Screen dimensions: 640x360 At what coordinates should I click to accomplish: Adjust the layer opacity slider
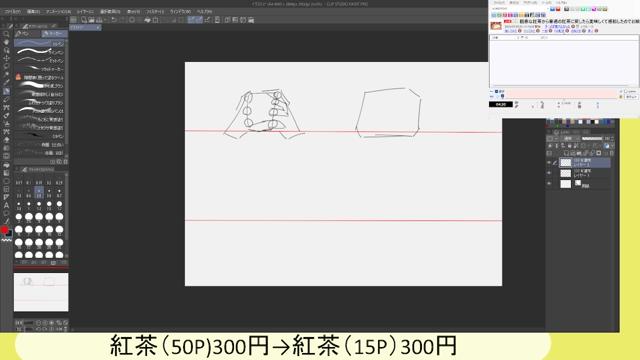(x=592, y=139)
